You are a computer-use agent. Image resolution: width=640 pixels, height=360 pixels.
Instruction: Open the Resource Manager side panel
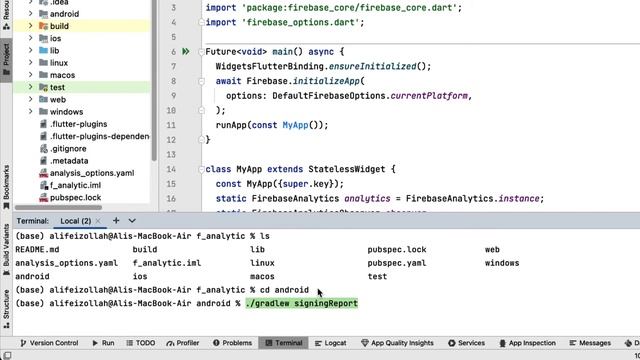pos(6,15)
